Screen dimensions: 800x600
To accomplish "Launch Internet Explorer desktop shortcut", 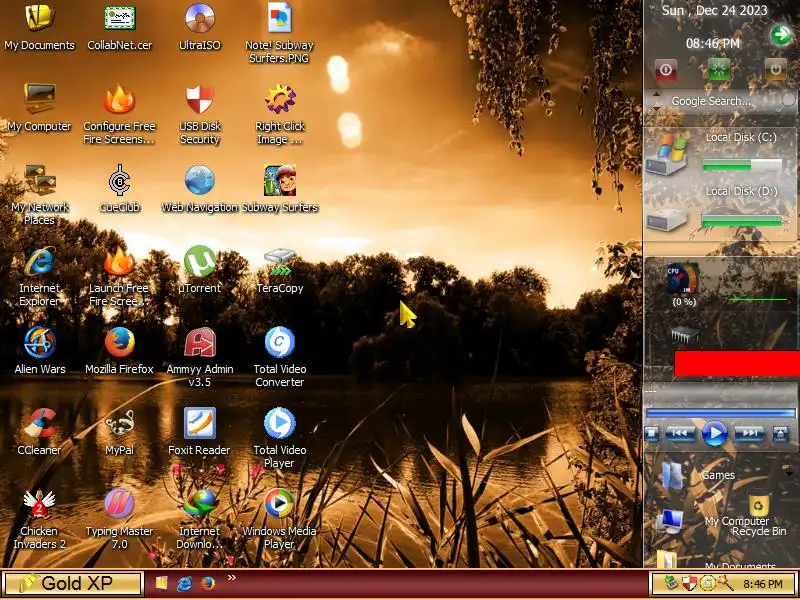I will tap(40, 276).
